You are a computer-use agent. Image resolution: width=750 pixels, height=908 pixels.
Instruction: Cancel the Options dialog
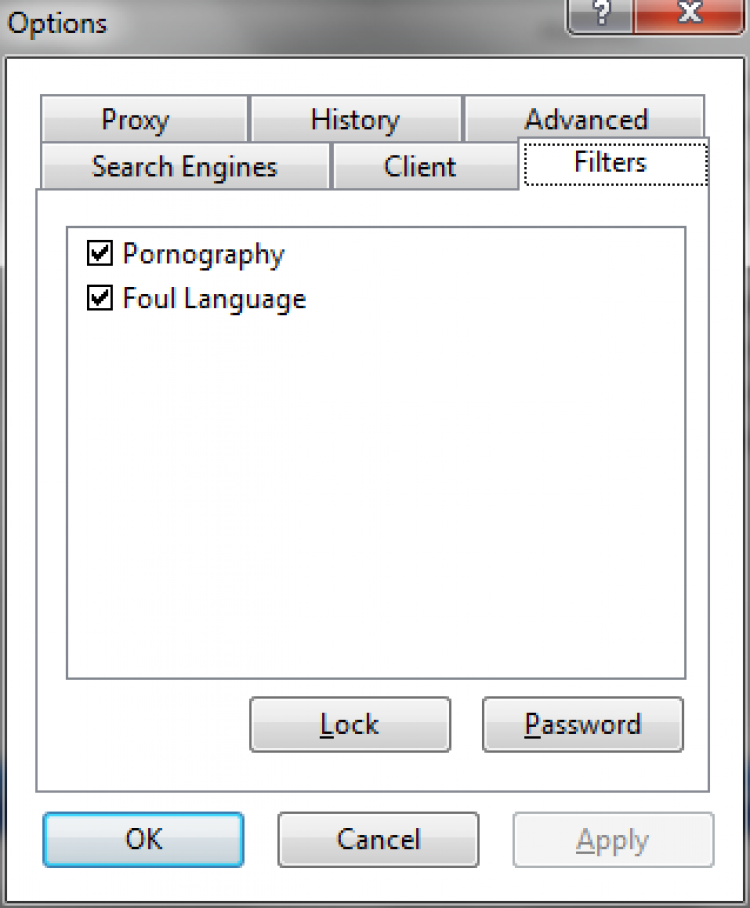coord(378,839)
